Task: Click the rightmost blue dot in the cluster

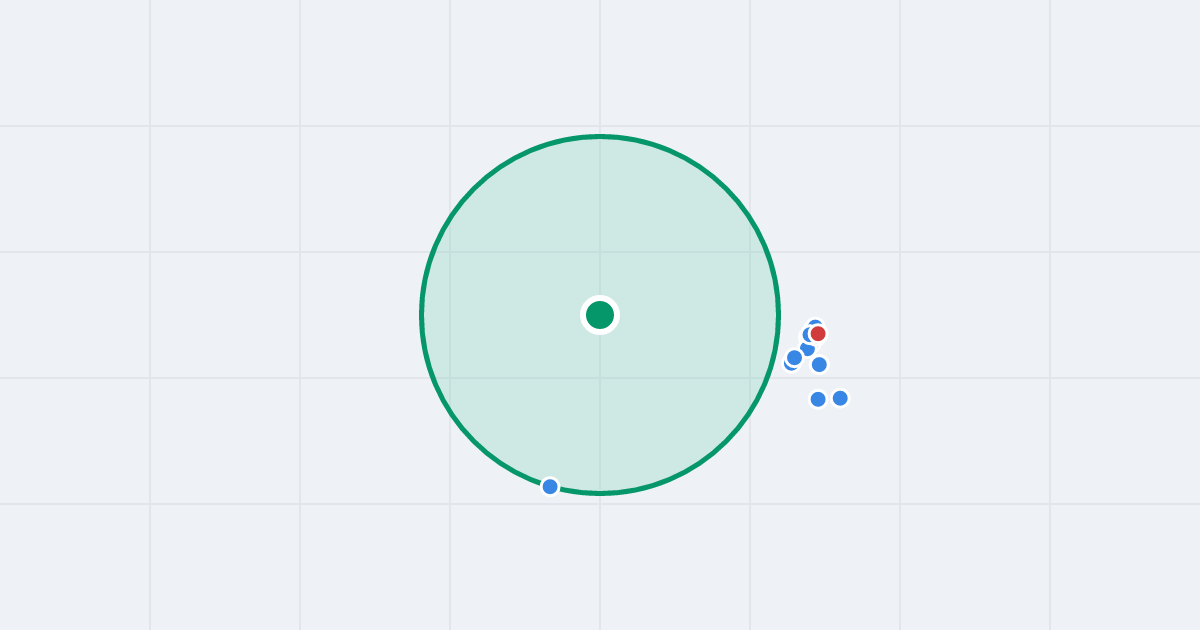Action: pyautogui.click(x=840, y=398)
